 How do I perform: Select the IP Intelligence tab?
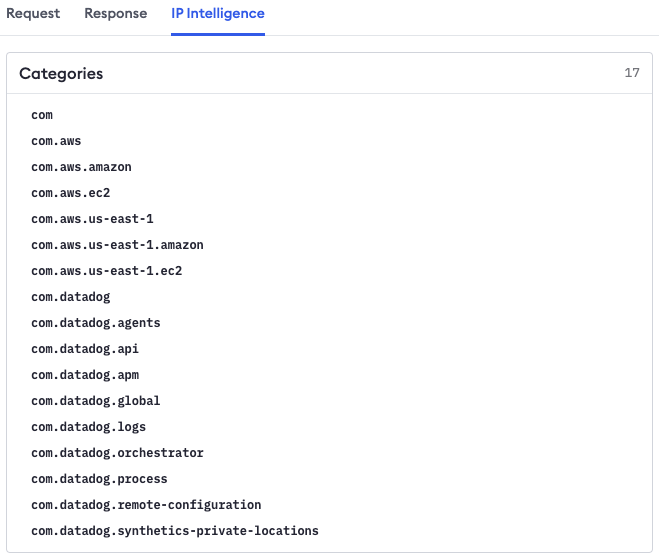217,14
